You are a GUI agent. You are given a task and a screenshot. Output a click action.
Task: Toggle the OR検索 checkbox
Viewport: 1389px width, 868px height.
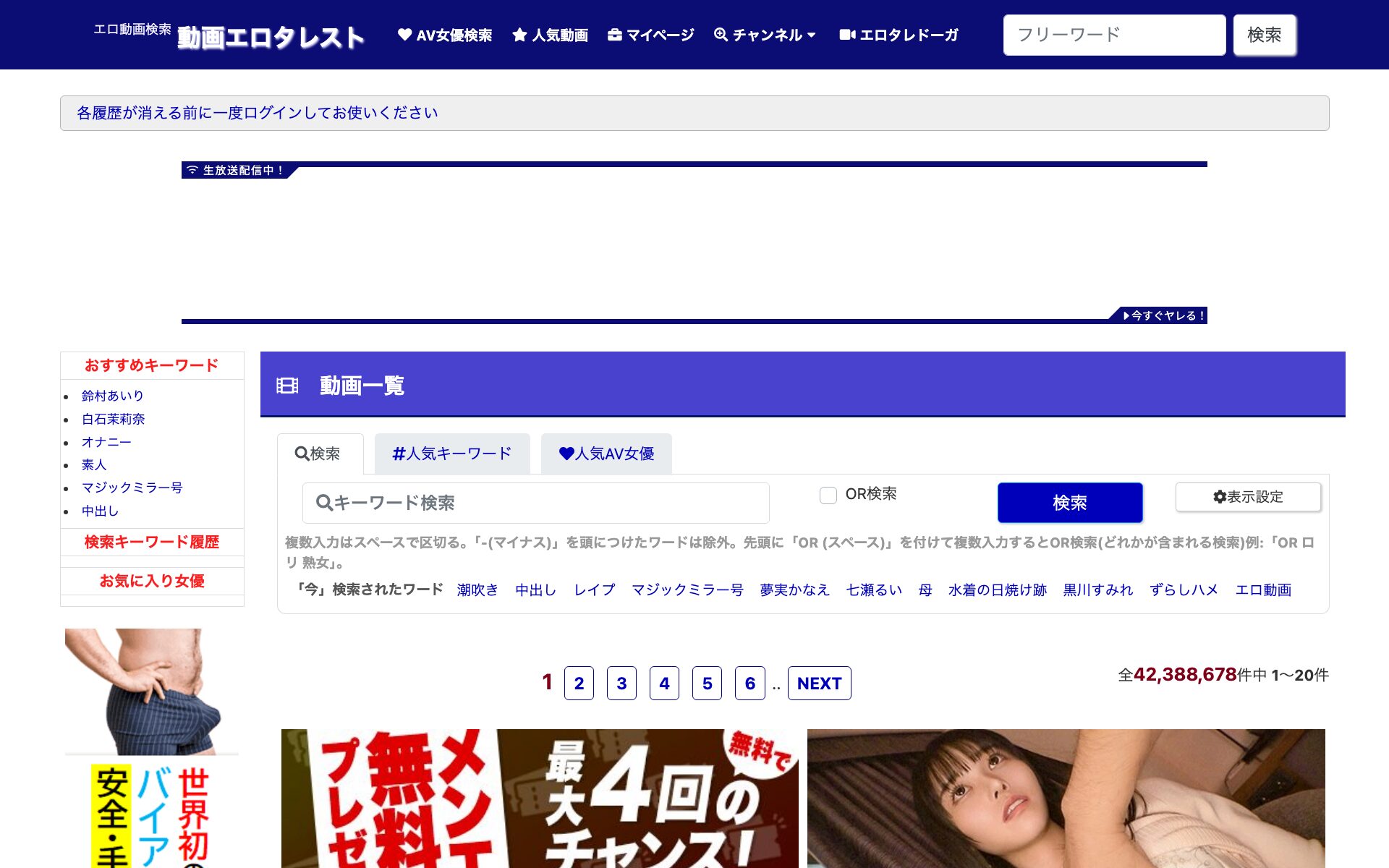pos(828,495)
